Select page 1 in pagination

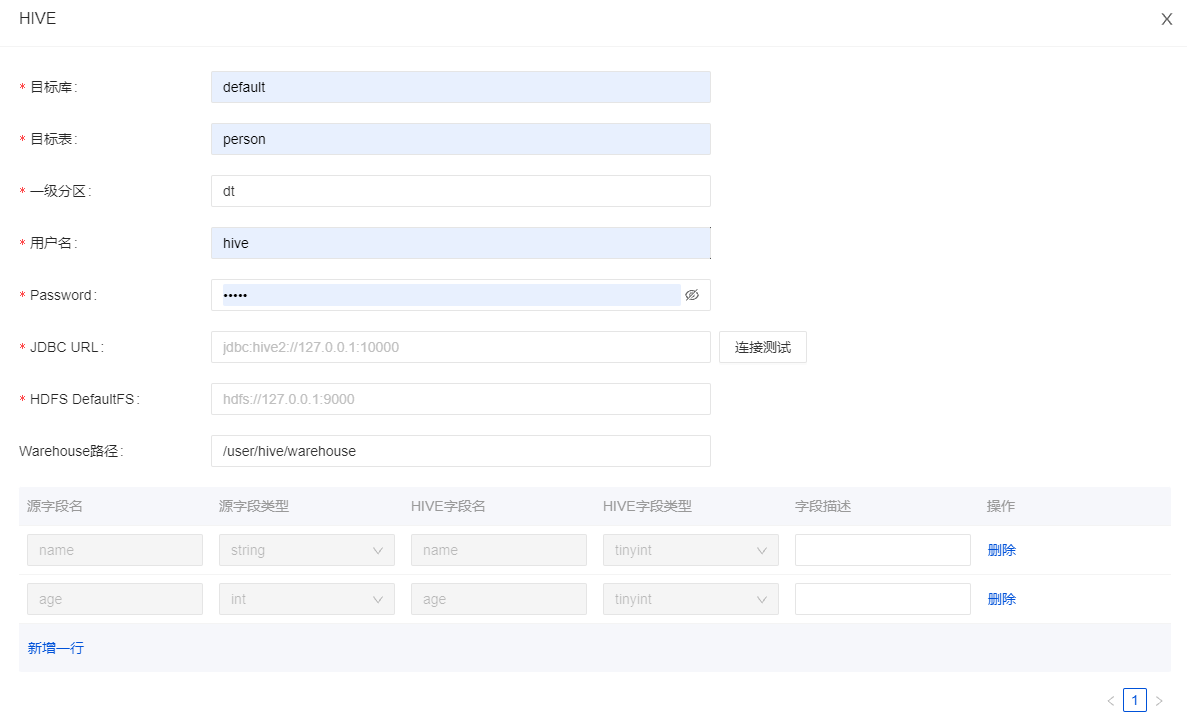pyautogui.click(x=1135, y=701)
